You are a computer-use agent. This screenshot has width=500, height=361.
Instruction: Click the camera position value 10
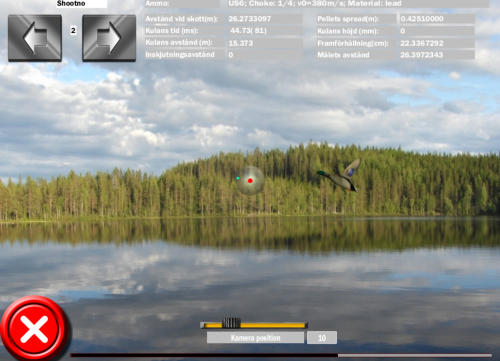322,338
